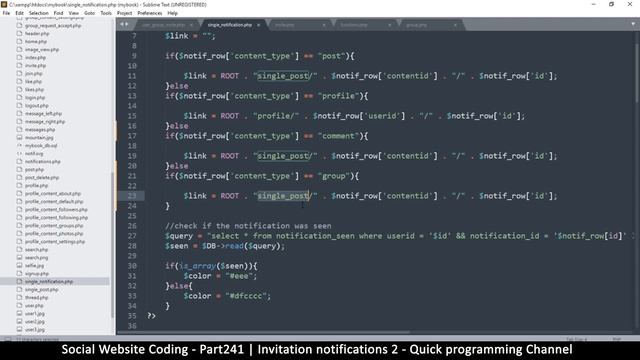
Task: Open the Project menu
Action: 124,13
